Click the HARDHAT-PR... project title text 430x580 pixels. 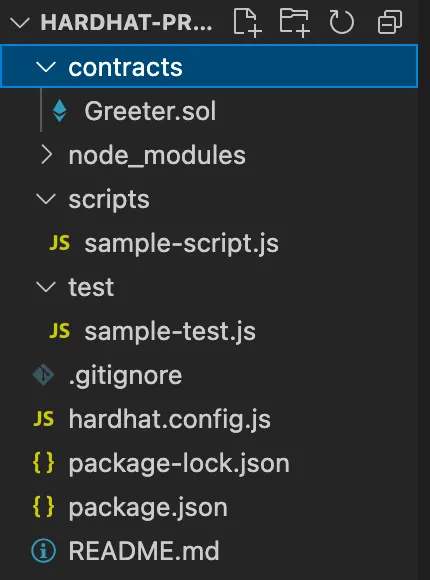pyautogui.click(x=126, y=23)
